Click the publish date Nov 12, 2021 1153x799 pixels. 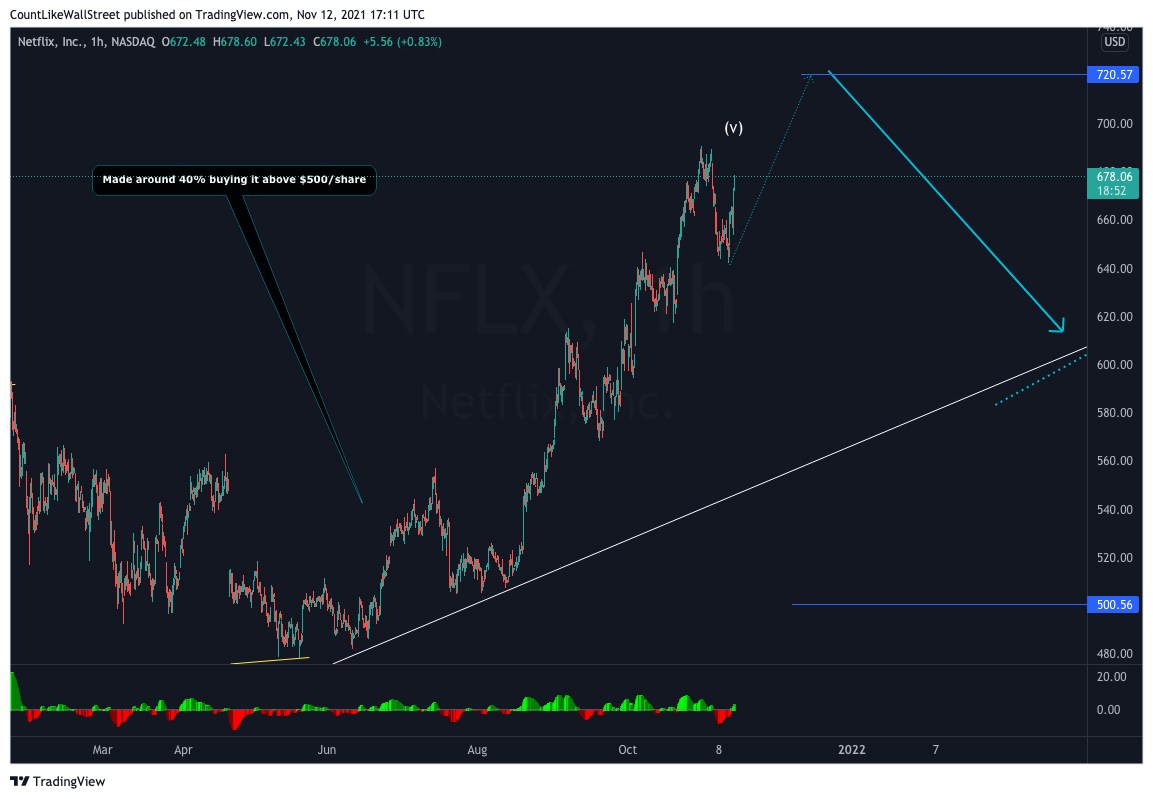(331, 15)
